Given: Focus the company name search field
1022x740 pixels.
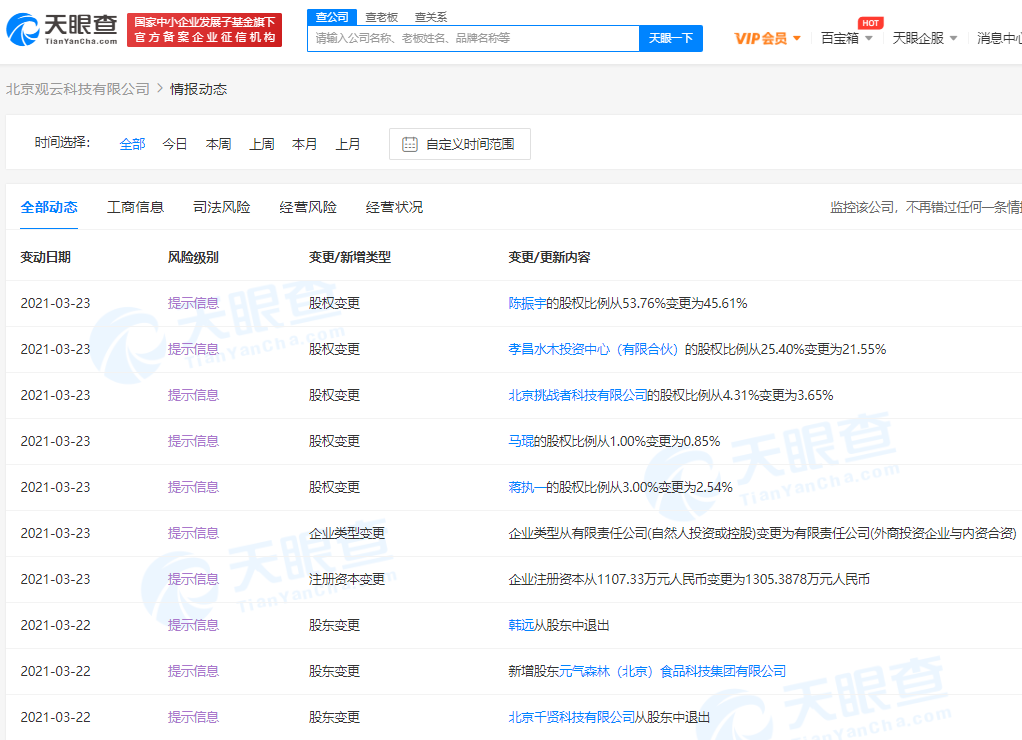Looking at the screenshot, I should click(473, 38).
